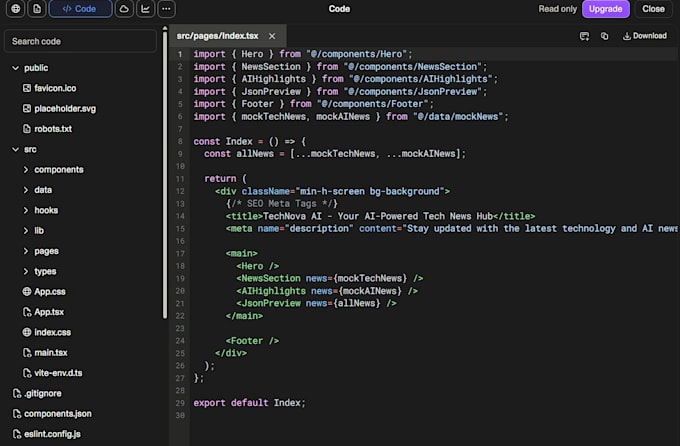Click the purple Upgrade button
Image resolution: width=680 pixels, height=446 pixels.
pos(605,9)
